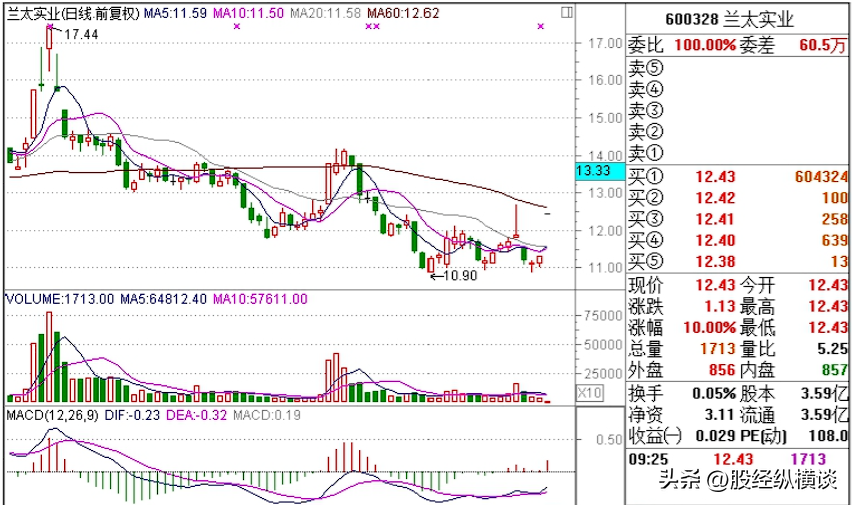The image size is (852, 505).
Task: Click the 买④ bid price 12.40
Action: click(x=715, y=240)
